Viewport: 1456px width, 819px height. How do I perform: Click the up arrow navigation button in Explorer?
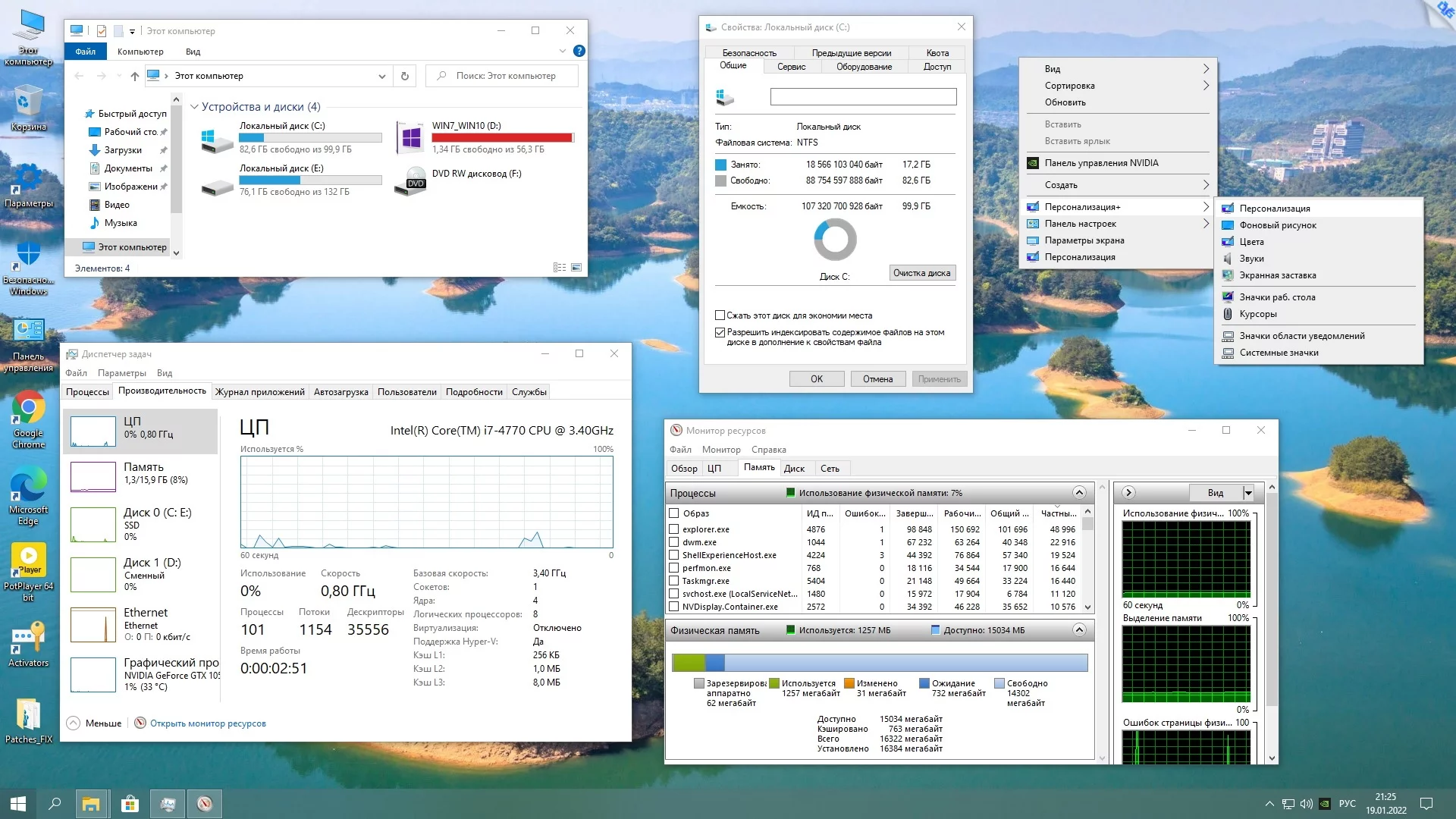134,76
